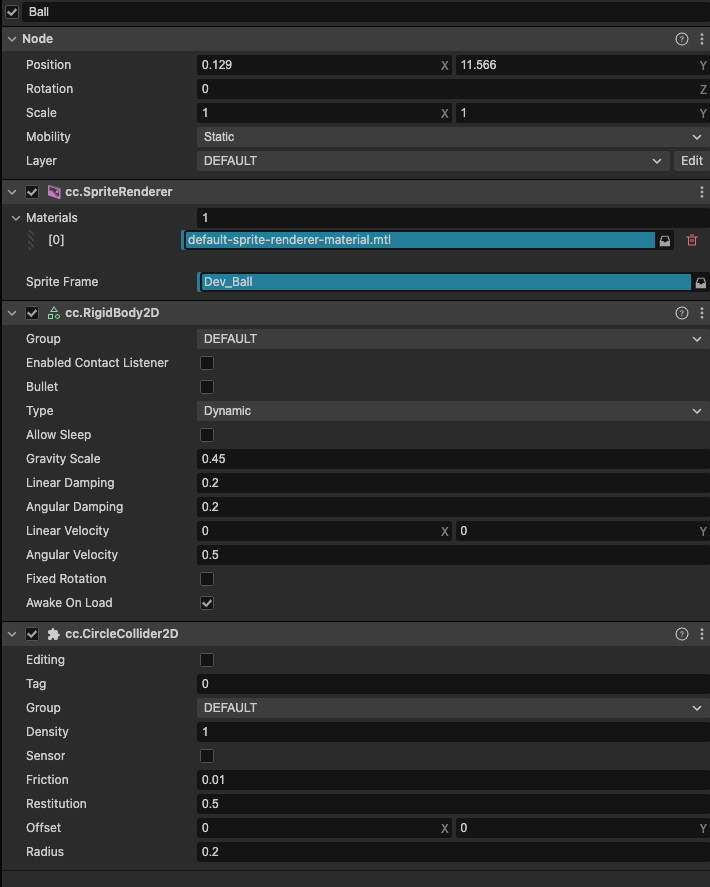Open the Mobility dropdown set to Static
Image resolution: width=710 pixels, height=887 pixels.
[453, 137]
